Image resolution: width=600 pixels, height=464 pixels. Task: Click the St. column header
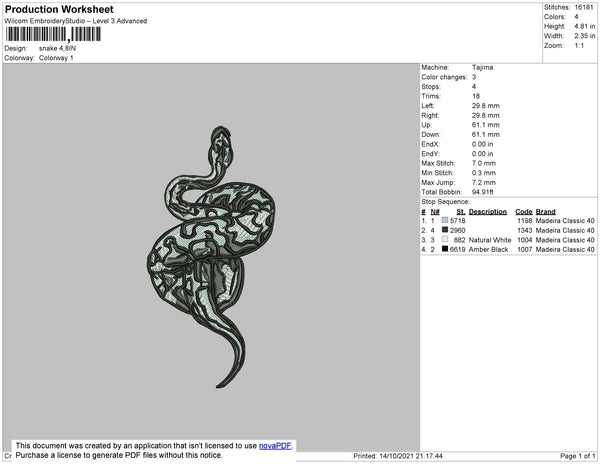[x=461, y=212]
